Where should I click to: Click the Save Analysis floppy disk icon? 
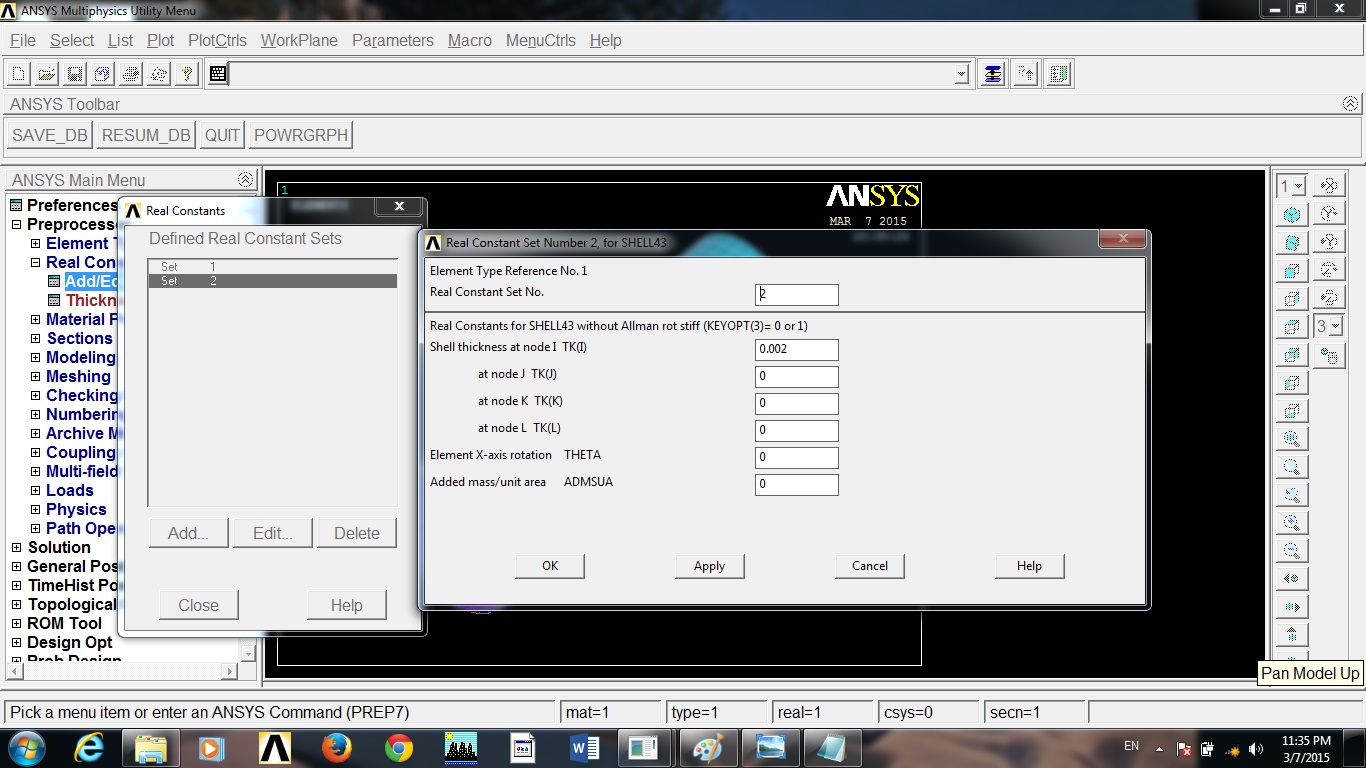pyautogui.click(x=74, y=74)
